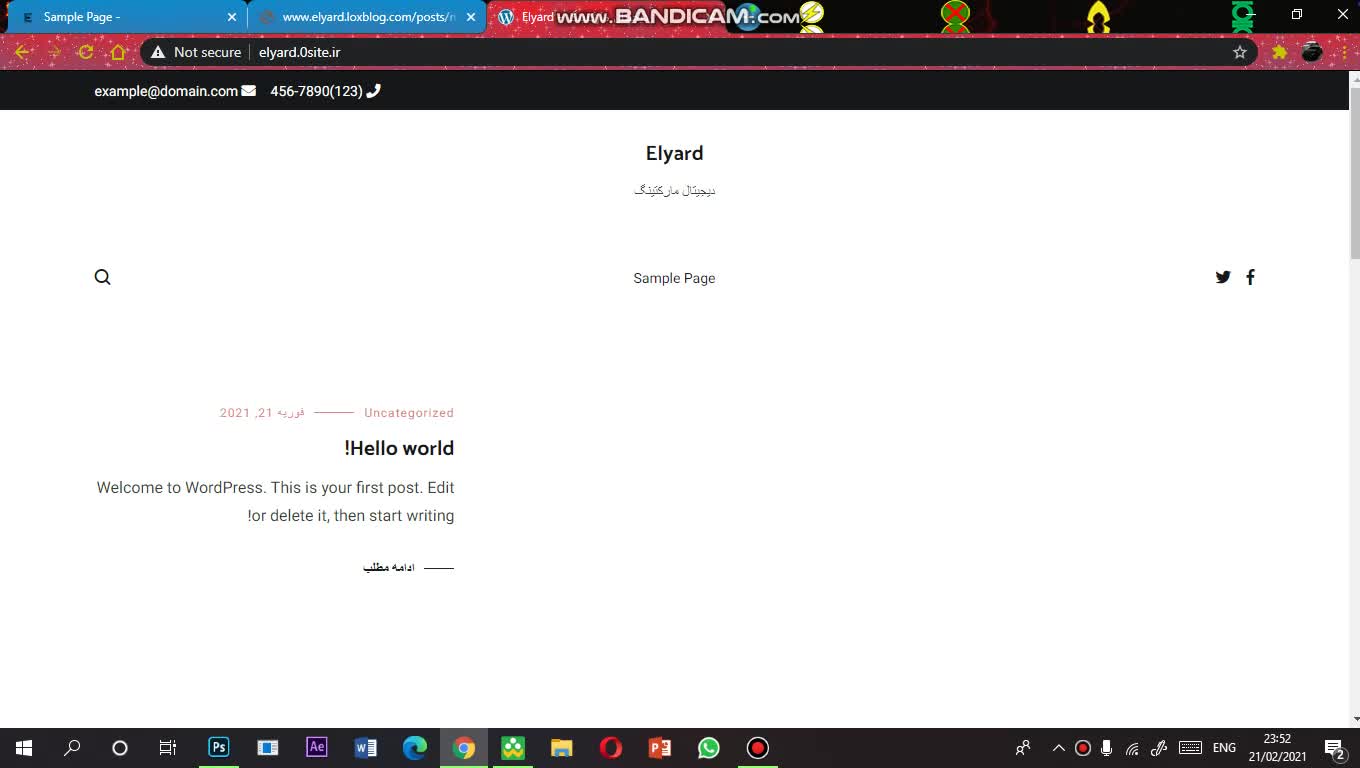Open Photoshop from the taskbar

click(x=218, y=747)
